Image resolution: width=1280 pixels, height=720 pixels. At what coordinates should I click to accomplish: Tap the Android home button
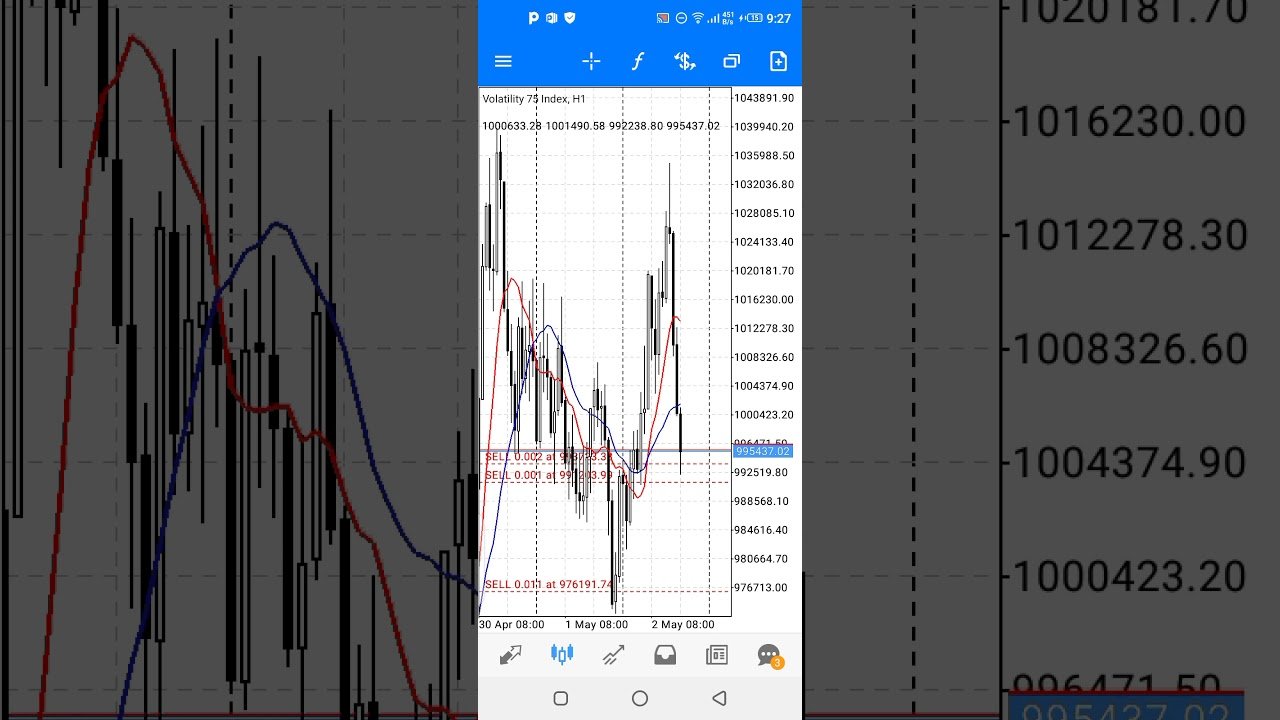[x=640, y=698]
